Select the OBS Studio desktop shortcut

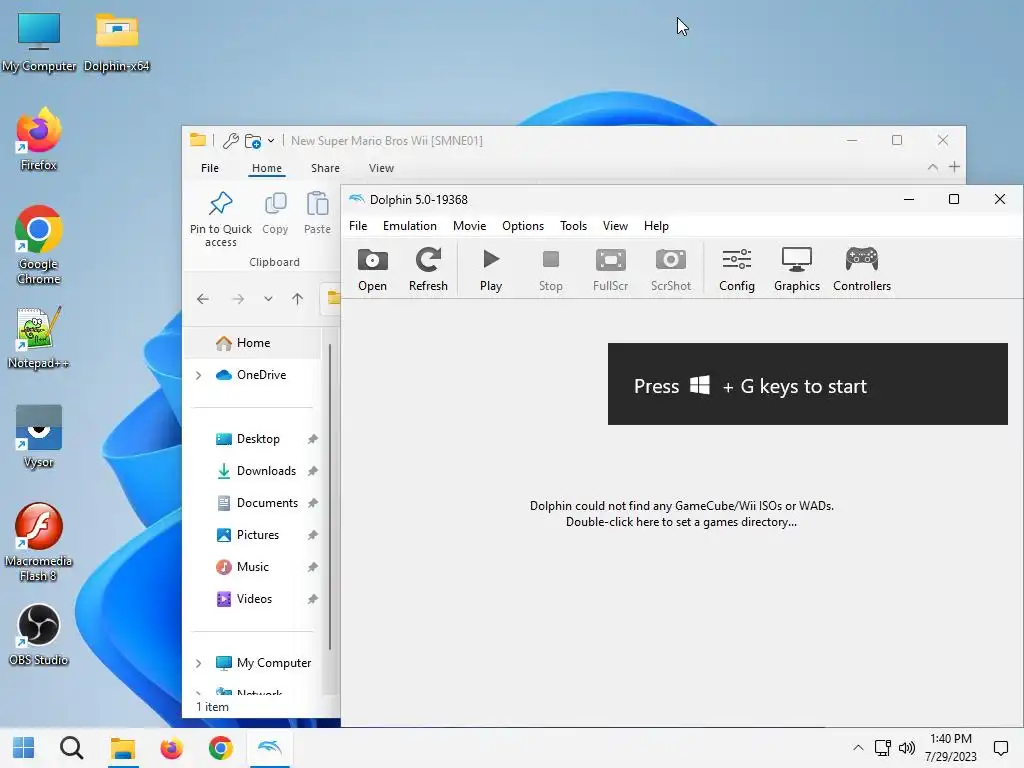[x=39, y=635]
